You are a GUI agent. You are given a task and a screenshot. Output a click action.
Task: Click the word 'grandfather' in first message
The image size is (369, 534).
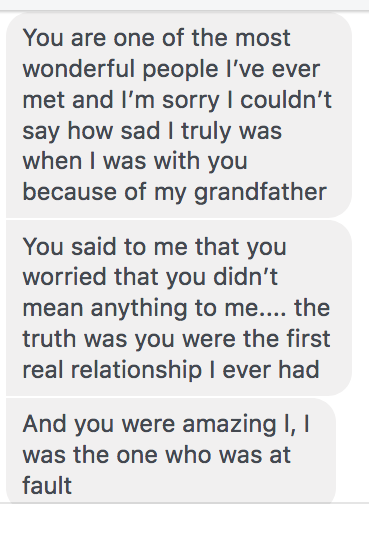(260, 192)
